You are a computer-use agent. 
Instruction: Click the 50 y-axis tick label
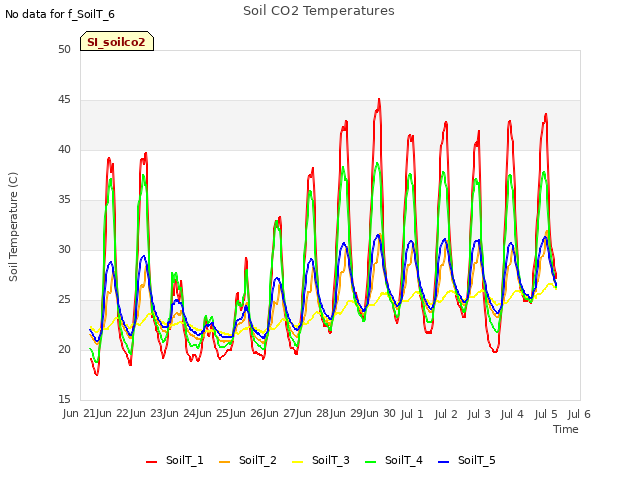[64, 50]
